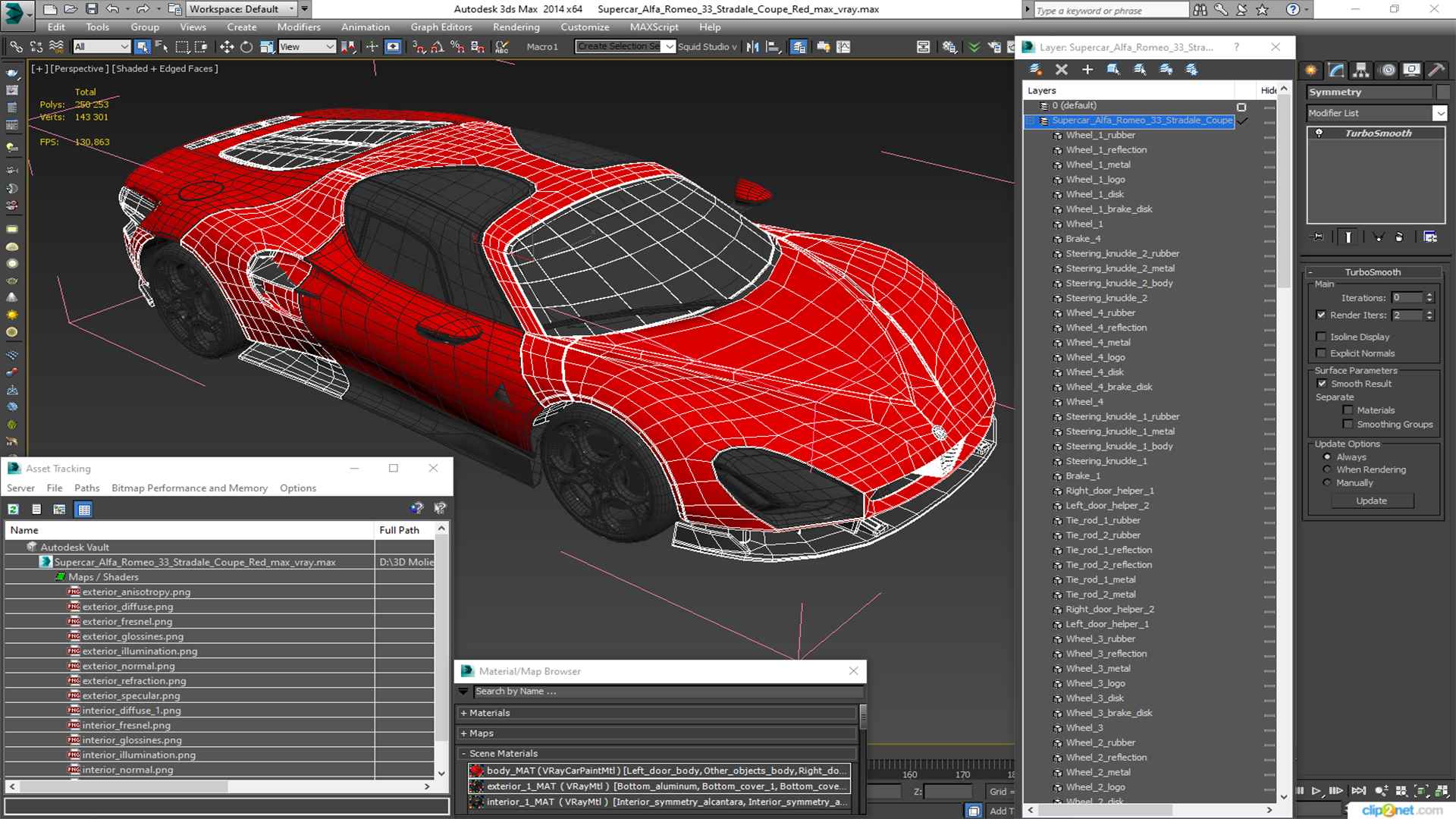Enable Separate by Smoothing Groups checkbox

pyautogui.click(x=1348, y=425)
